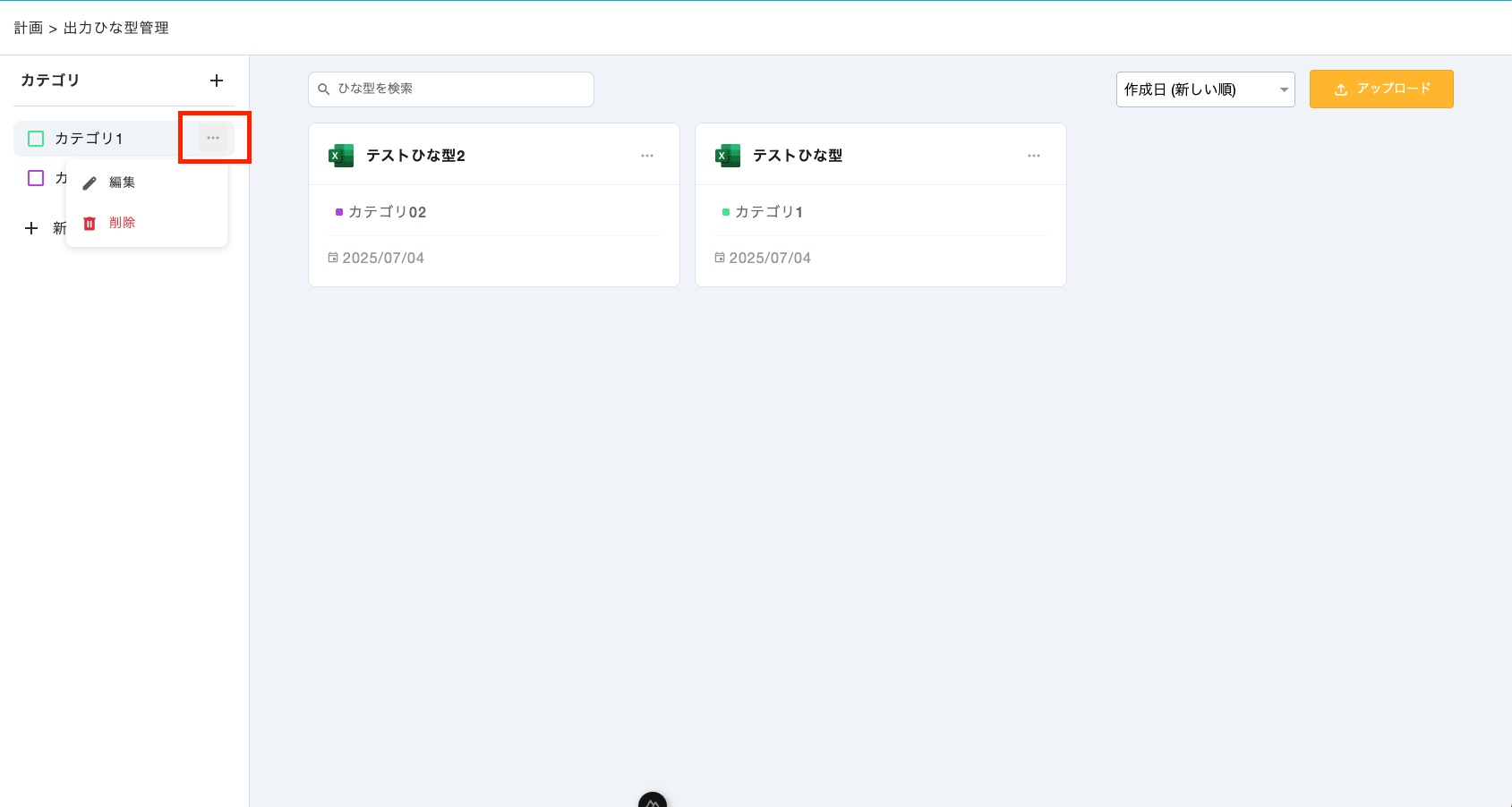Choose 編集 from the context menu
This screenshot has height=807, width=1512.
pos(122,183)
